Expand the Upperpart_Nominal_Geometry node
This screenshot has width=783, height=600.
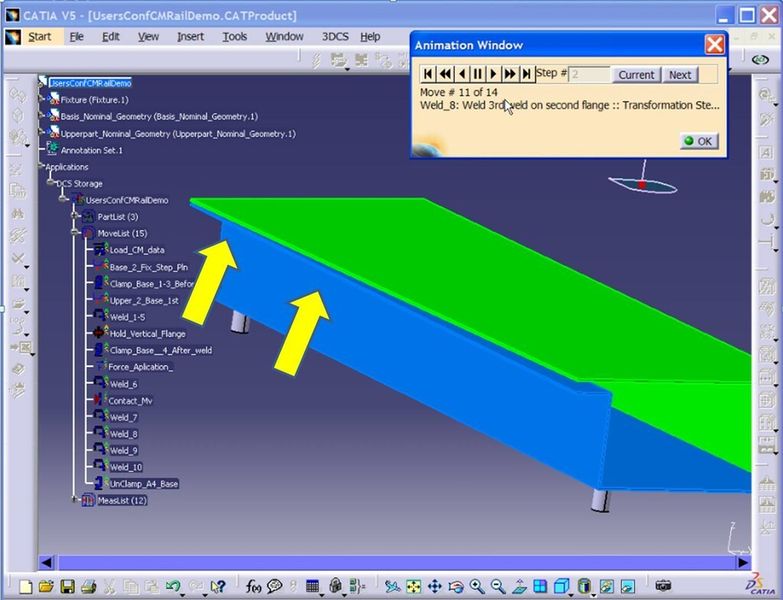(42, 132)
